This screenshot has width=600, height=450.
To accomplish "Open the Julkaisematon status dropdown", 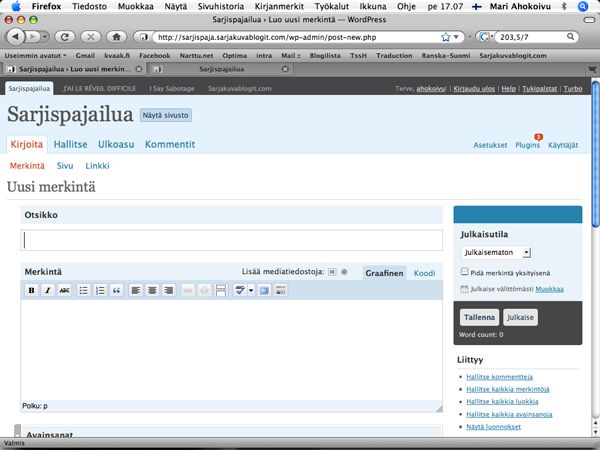I will pos(496,253).
